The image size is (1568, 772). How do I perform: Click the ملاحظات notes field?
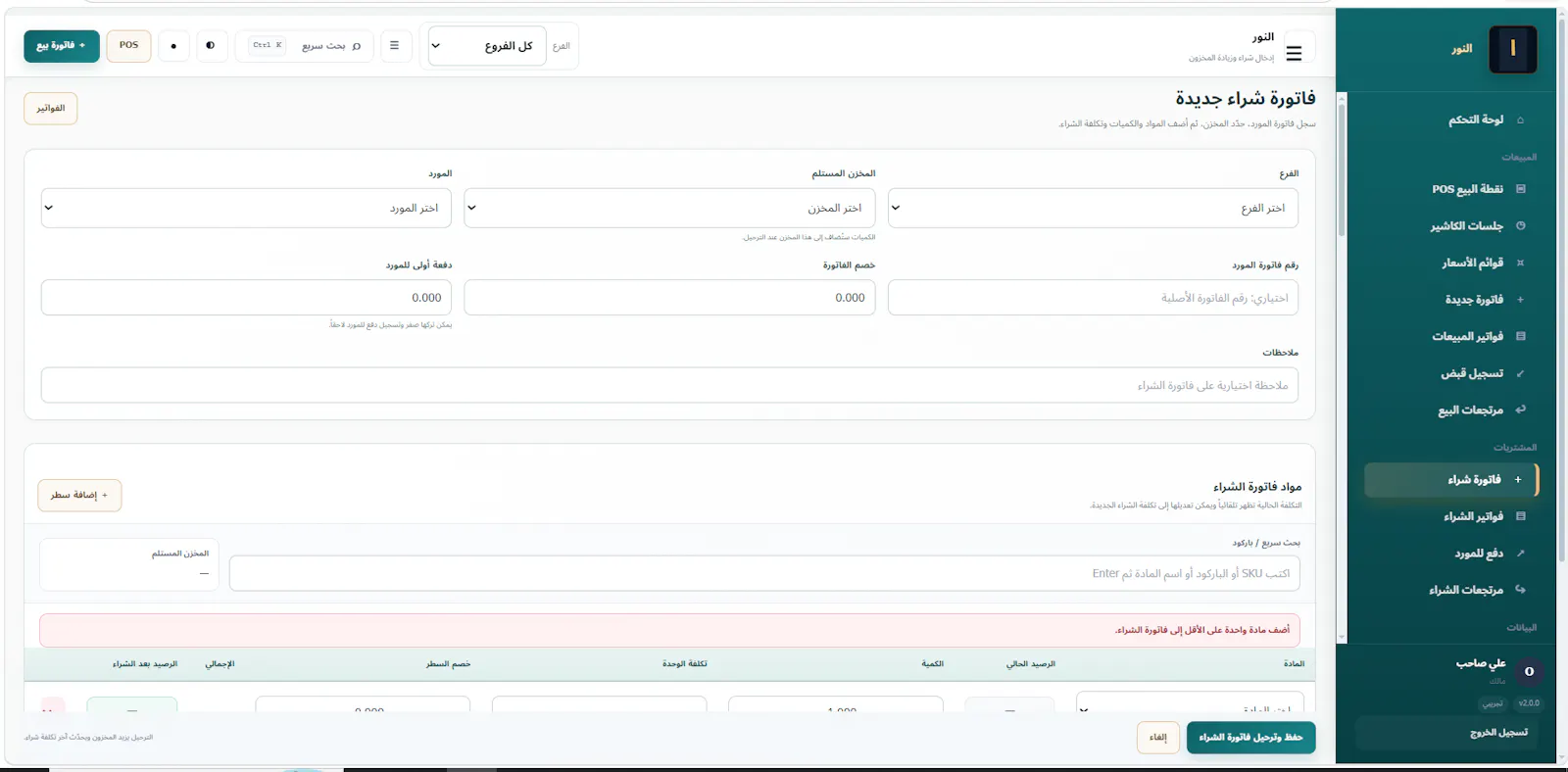click(669, 385)
